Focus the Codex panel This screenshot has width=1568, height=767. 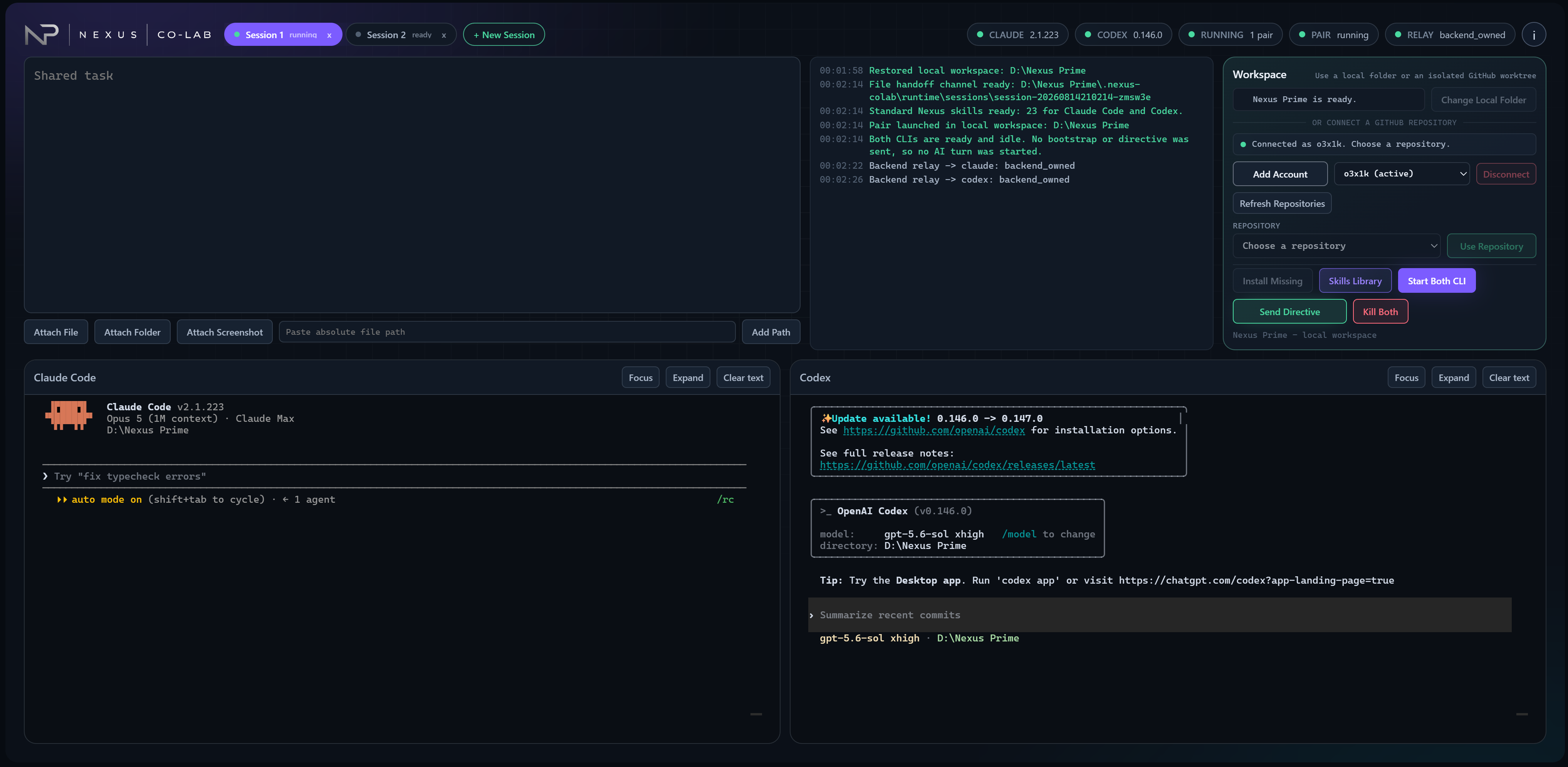pos(1406,378)
